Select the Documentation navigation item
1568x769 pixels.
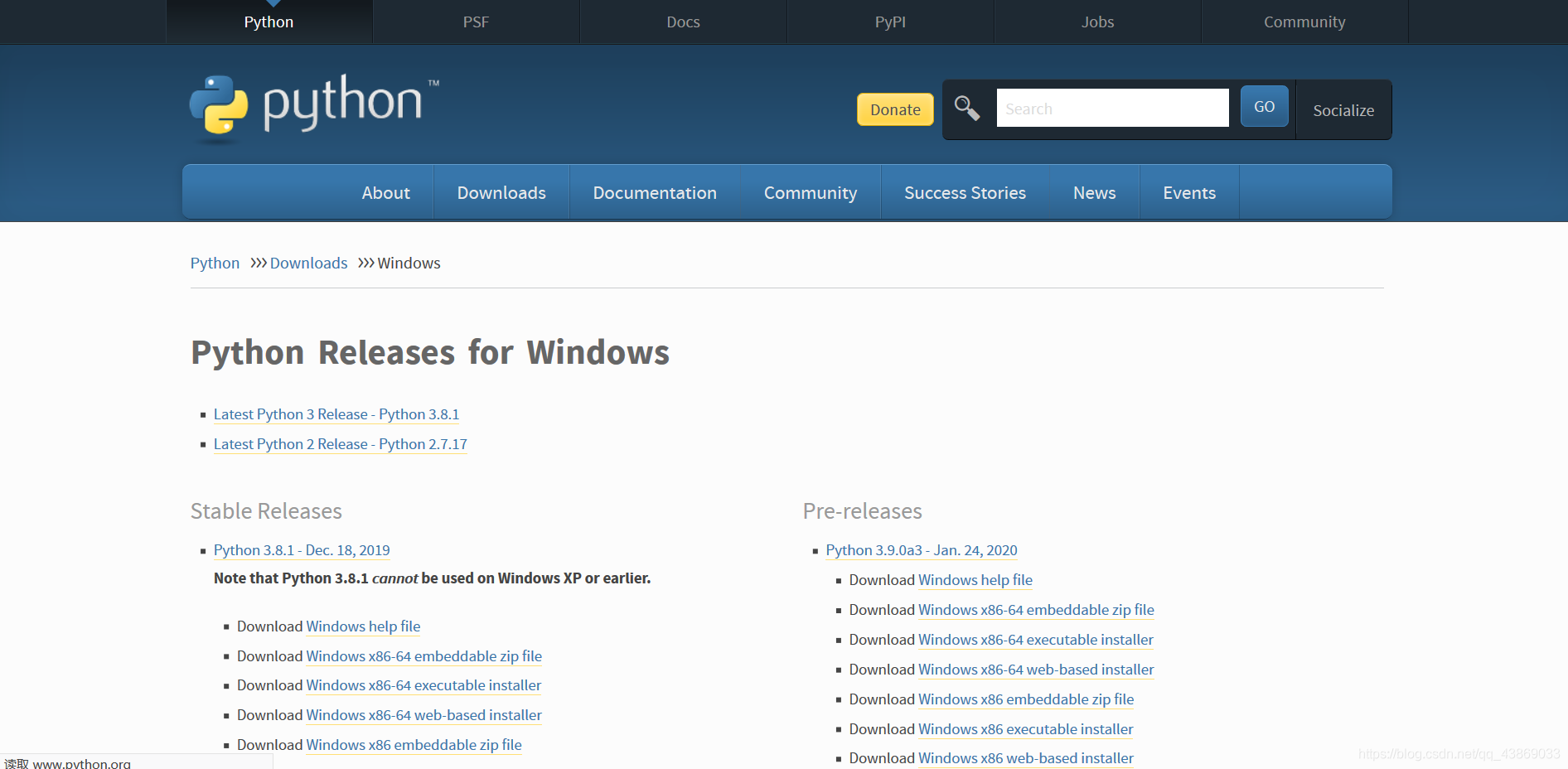click(x=655, y=192)
